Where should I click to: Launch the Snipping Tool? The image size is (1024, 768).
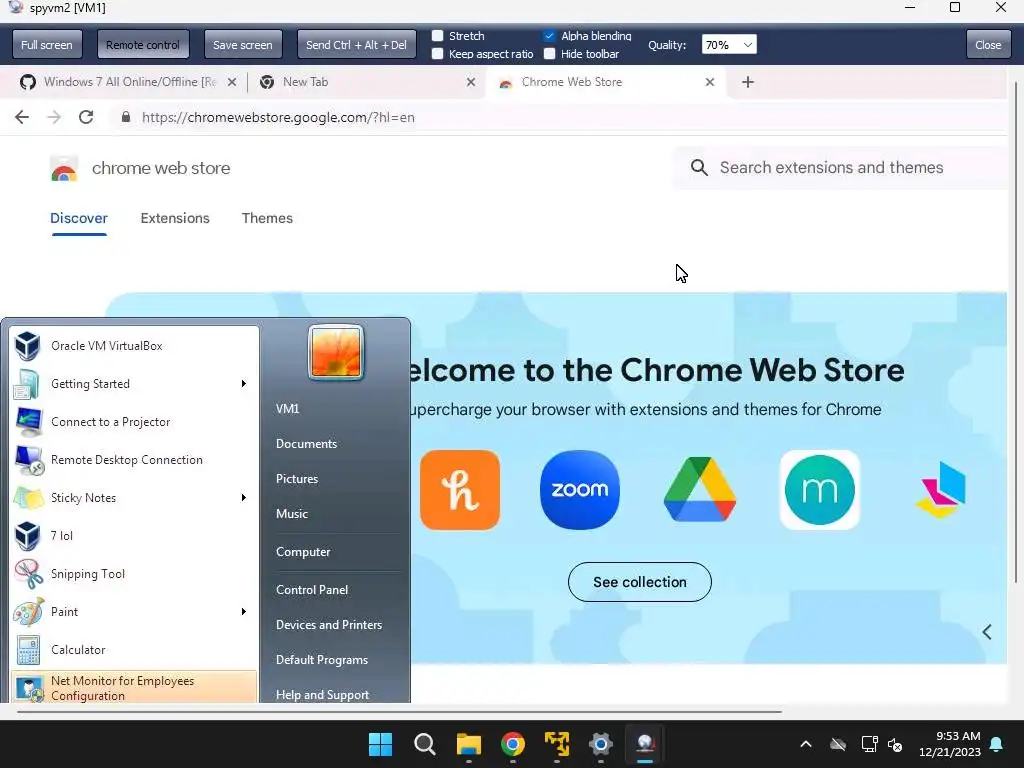135,574
